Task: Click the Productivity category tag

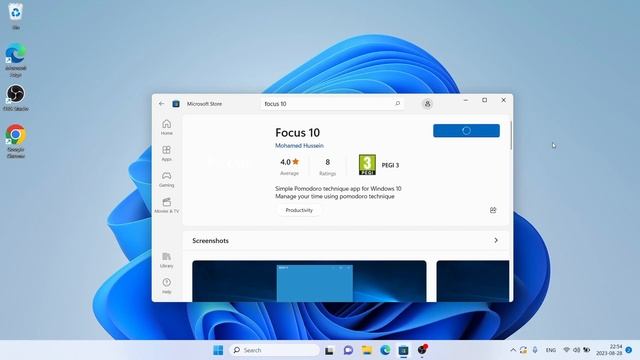Action: pos(299,210)
